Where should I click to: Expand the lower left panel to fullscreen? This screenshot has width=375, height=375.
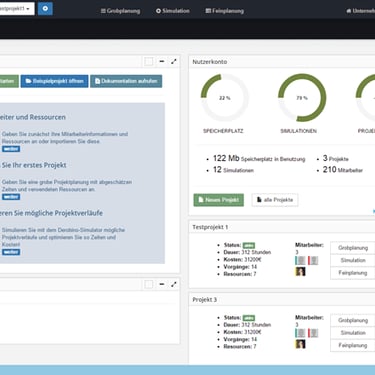point(174,284)
